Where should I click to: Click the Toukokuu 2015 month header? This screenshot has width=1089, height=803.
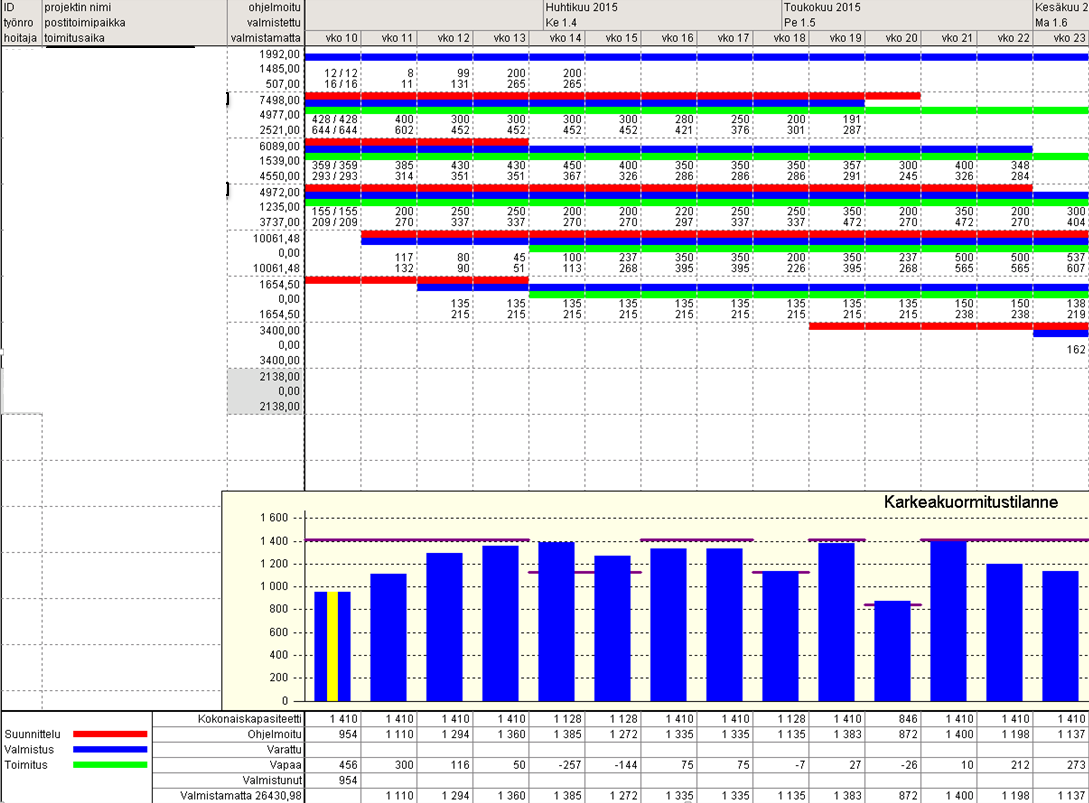click(822, 8)
